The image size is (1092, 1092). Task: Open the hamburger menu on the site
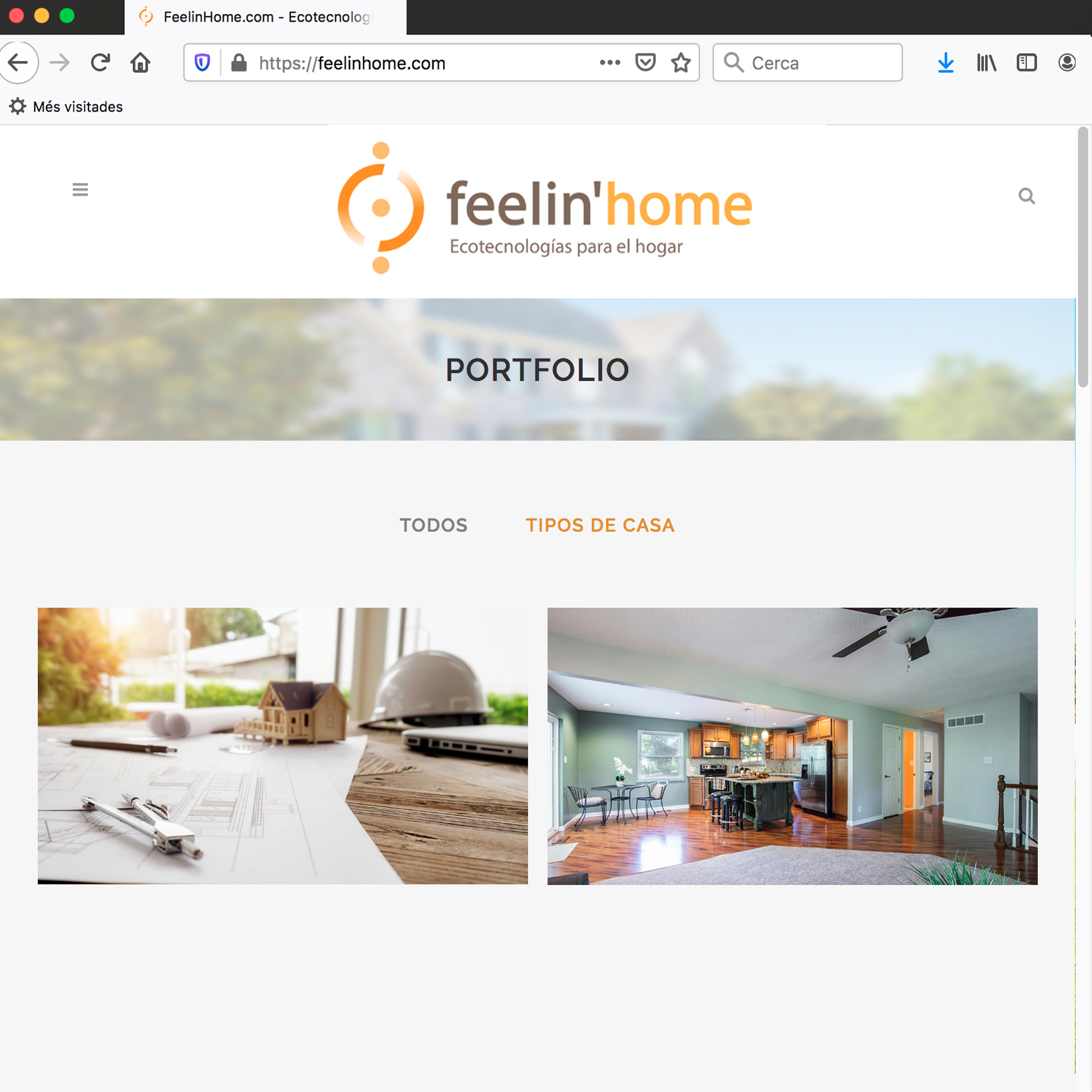80,189
